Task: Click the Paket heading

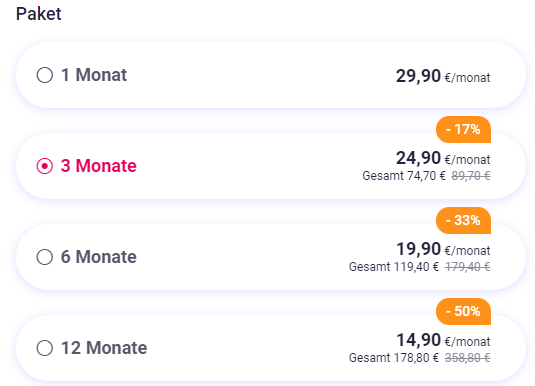Action: [39, 14]
